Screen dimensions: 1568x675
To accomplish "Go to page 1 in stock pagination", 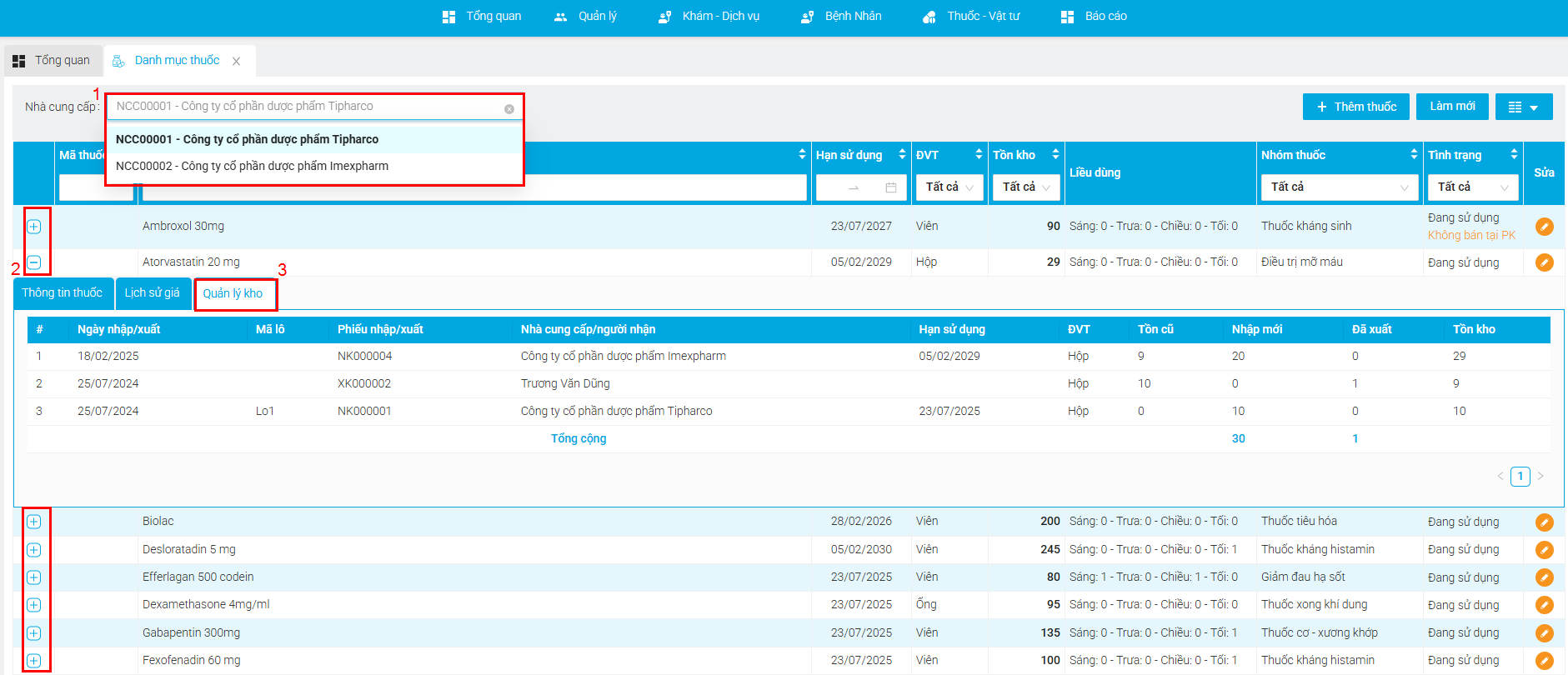I will coord(1520,477).
